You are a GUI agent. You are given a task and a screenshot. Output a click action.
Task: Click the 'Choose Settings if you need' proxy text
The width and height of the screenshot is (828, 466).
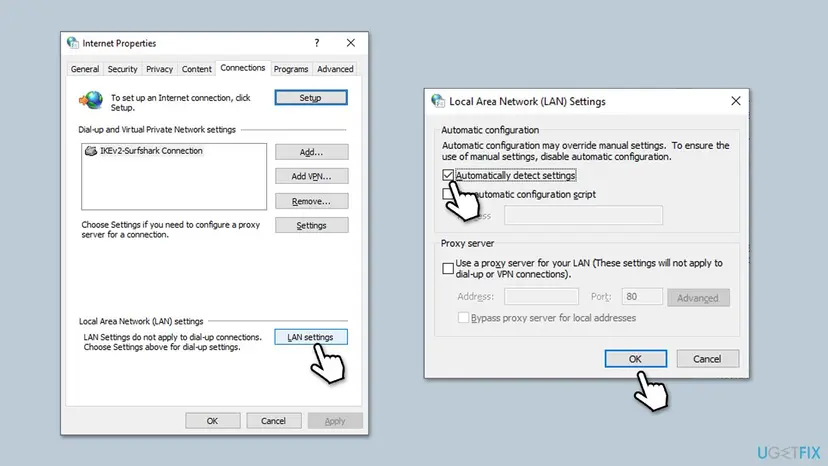coord(171,229)
